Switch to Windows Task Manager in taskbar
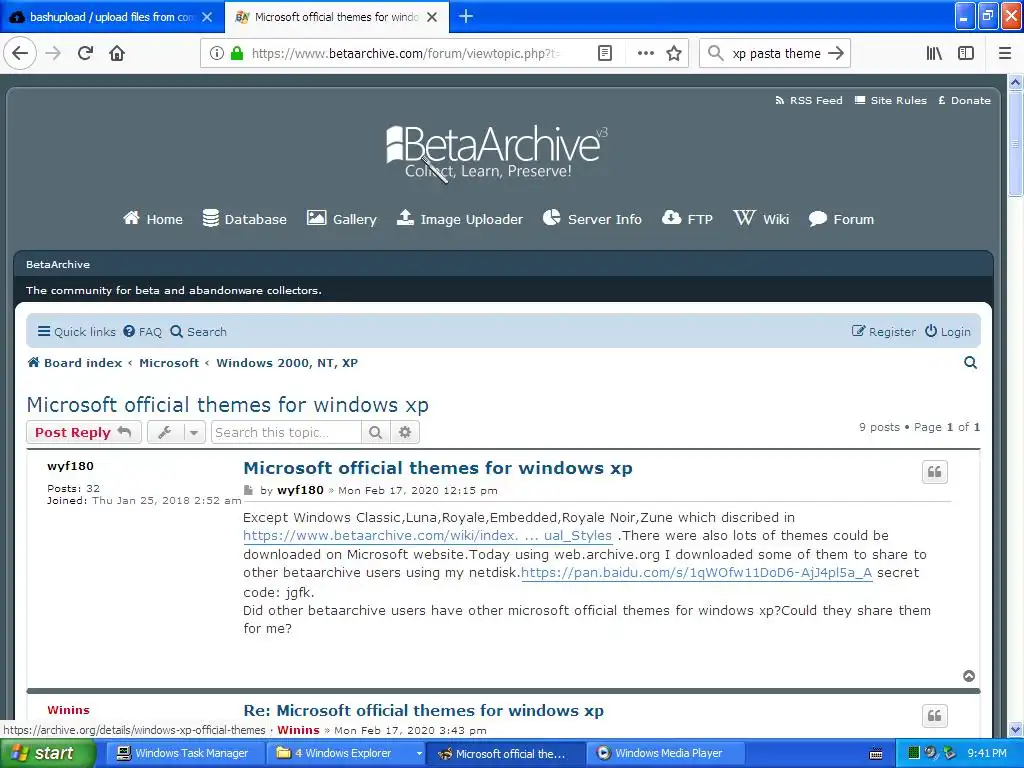 (x=185, y=753)
